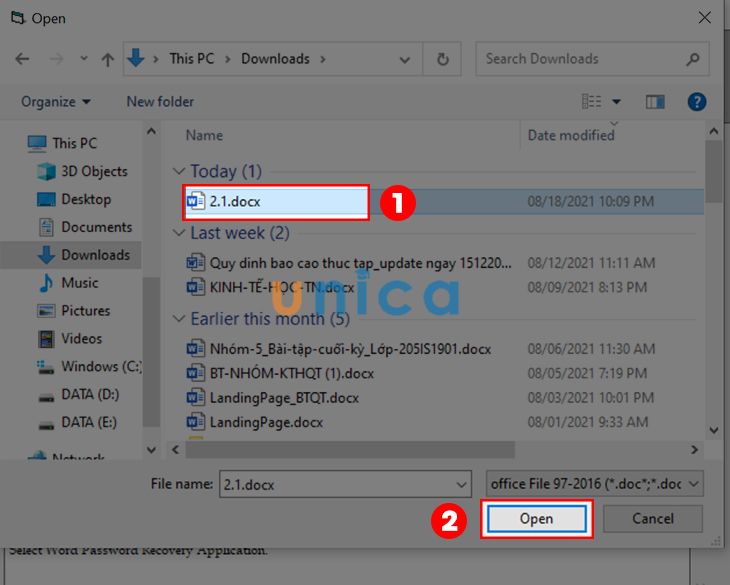Click the Open button
Viewport: 730px width, 585px height.
pyautogui.click(x=536, y=519)
